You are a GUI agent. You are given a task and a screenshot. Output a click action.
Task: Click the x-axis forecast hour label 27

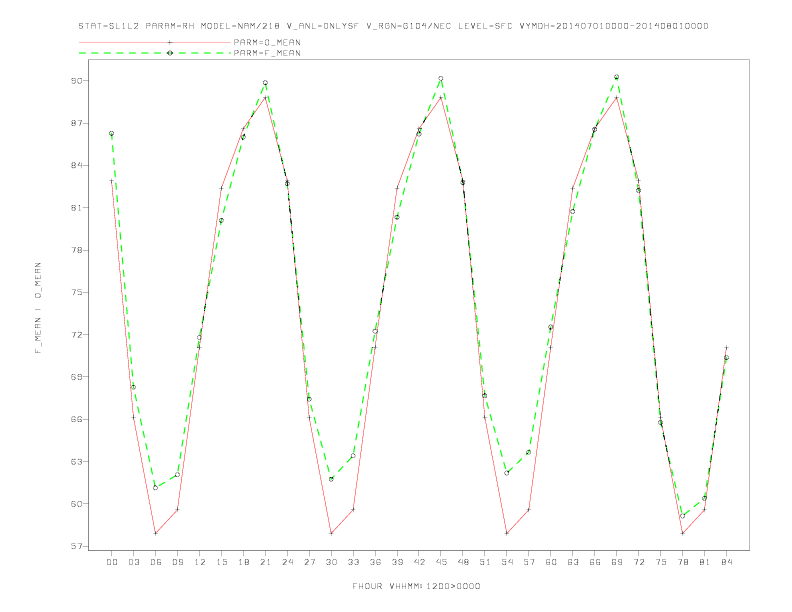[309, 562]
